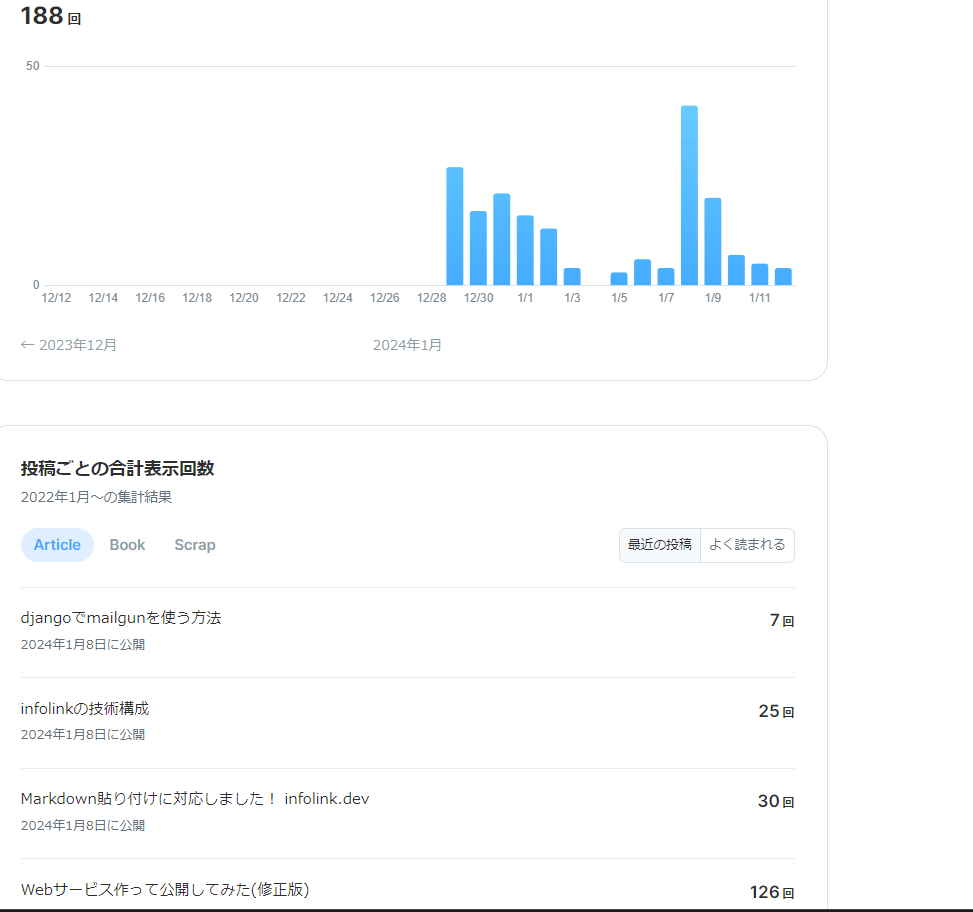Viewport: 973px width, 912px height.
Task: Click the chart bar for 1/3
Action: point(572,277)
